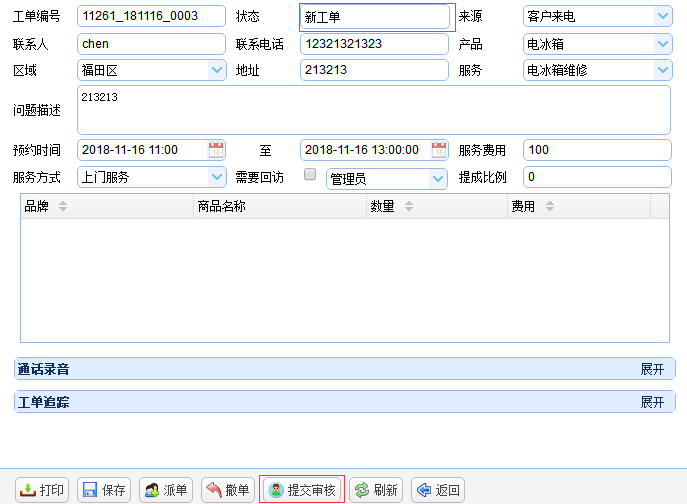Expand the 通话录音 section
Viewport: 687px width, 504px height.
click(652, 369)
